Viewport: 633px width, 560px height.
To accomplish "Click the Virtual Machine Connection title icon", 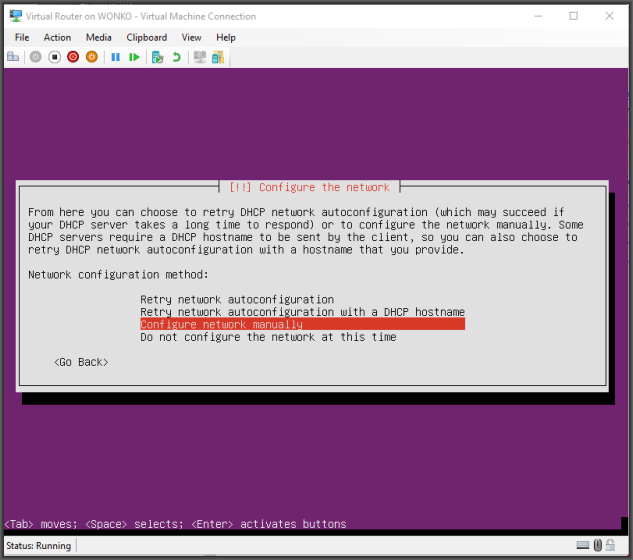I will 16,16.
